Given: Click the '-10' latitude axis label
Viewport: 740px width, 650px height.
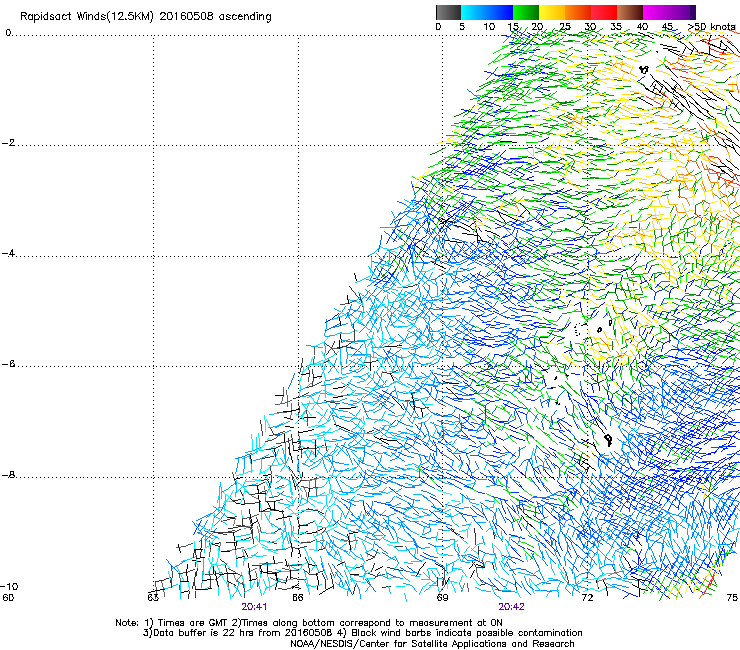Looking at the screenshot, I should 9,586.
